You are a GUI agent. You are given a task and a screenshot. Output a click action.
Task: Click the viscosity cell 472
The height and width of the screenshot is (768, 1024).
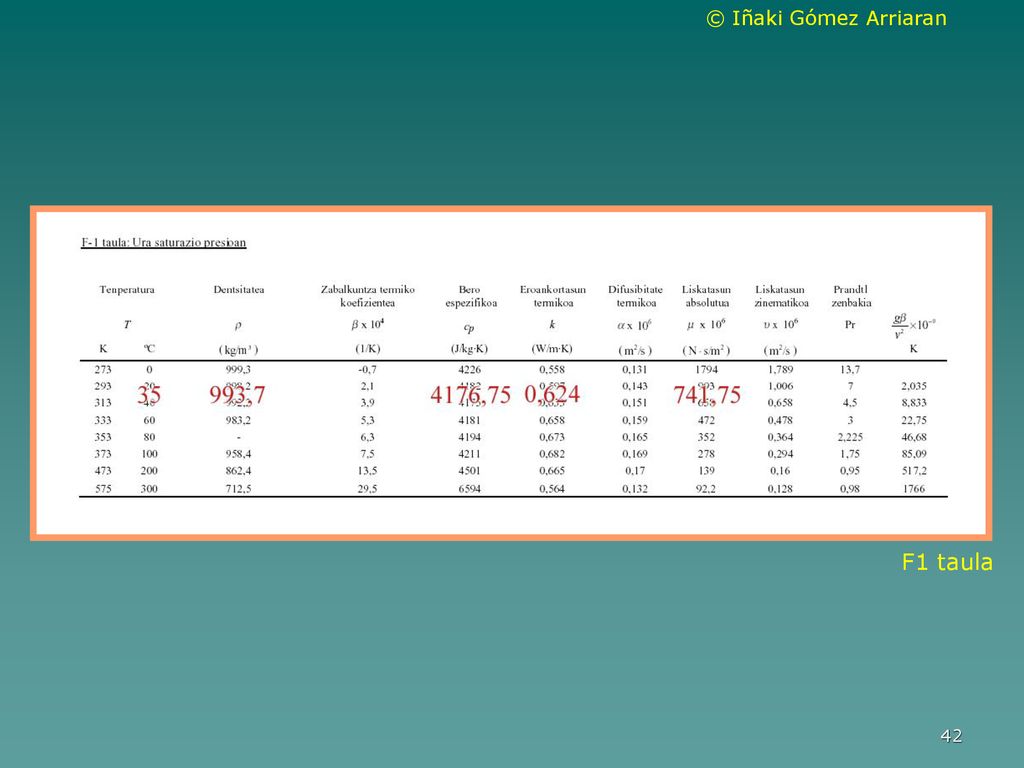[706, 420]
